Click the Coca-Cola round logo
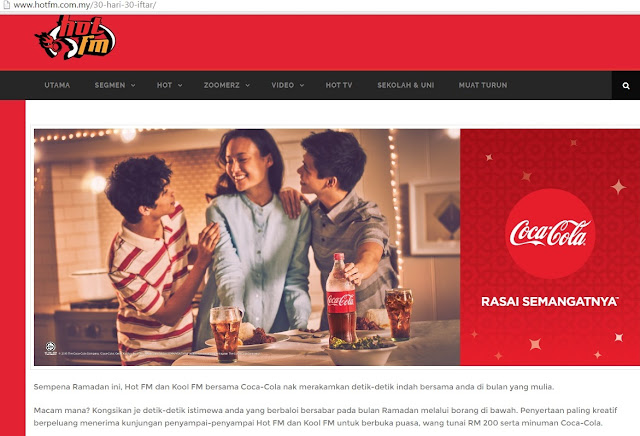The width and height of the screenshot is (640, 436). 550,234
